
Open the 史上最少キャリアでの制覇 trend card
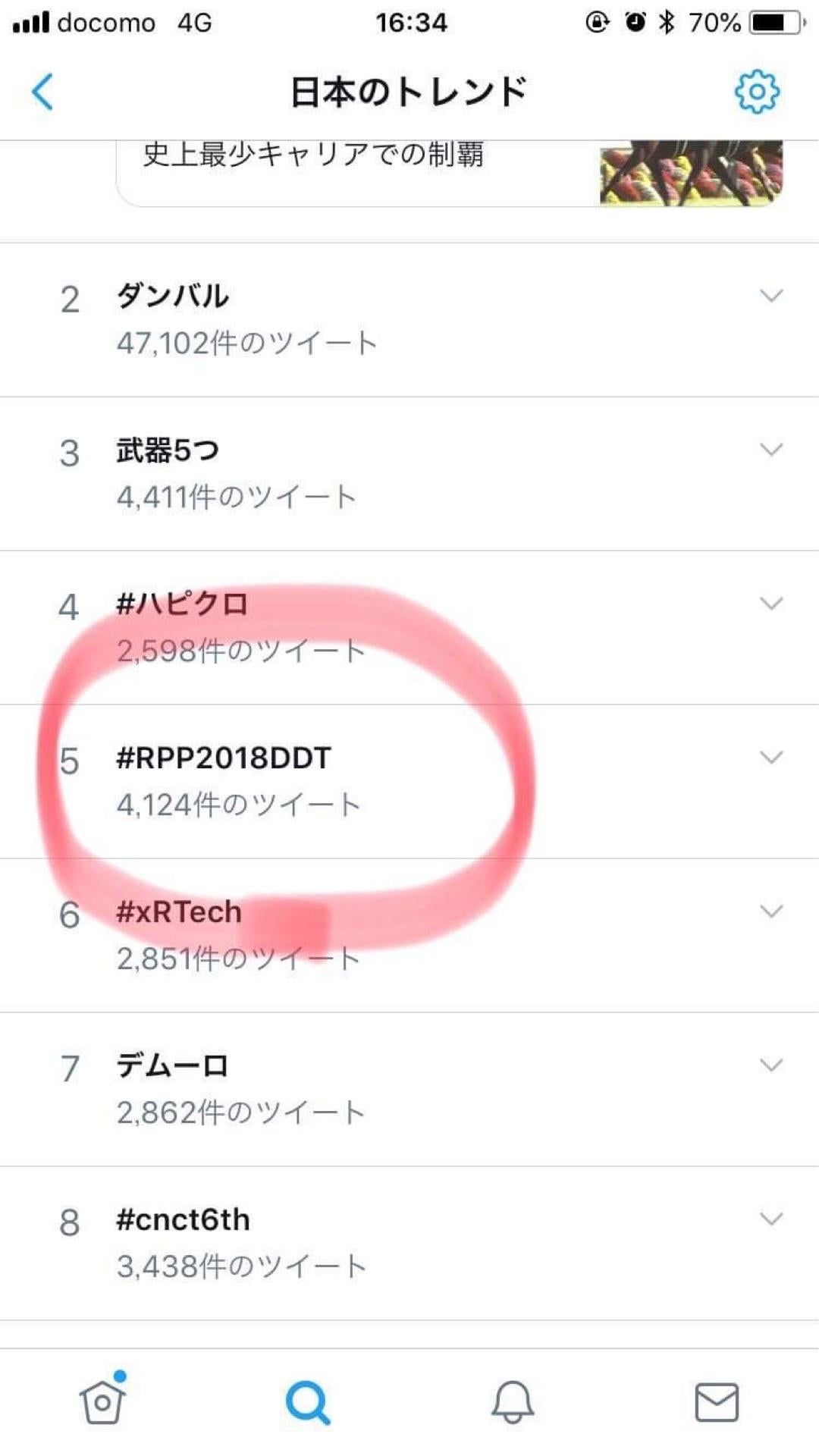point(450,174)
